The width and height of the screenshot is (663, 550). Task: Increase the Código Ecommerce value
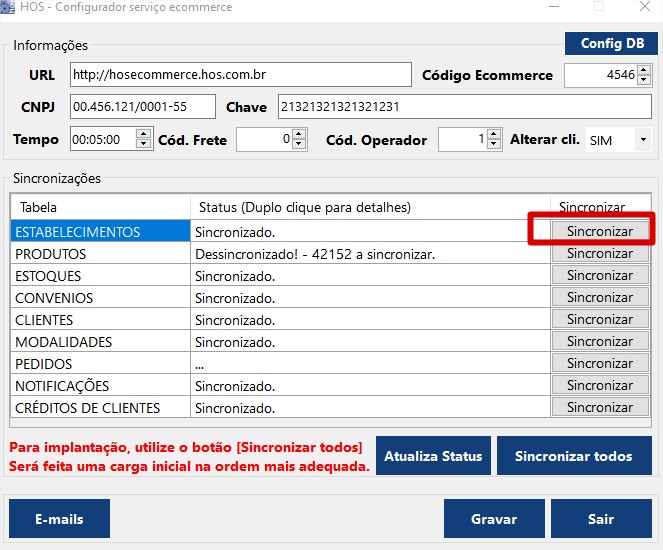644,70
